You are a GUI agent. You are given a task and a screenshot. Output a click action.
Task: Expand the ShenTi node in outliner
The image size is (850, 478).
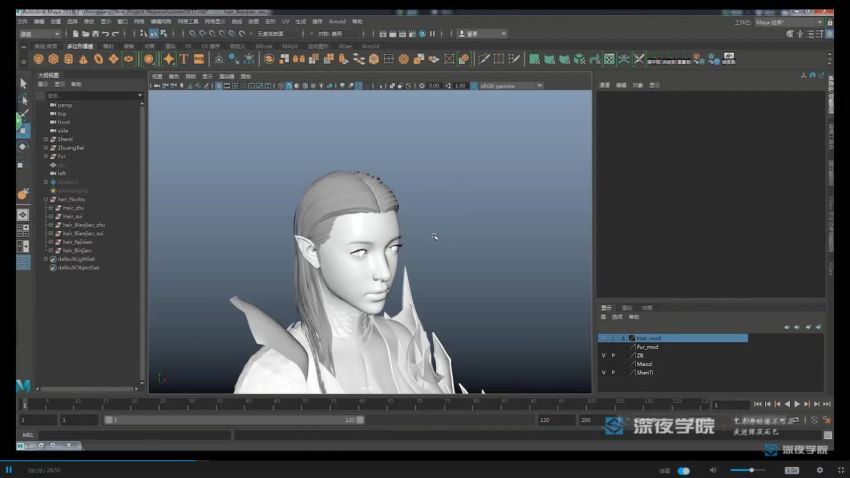(x=46, y=139)
